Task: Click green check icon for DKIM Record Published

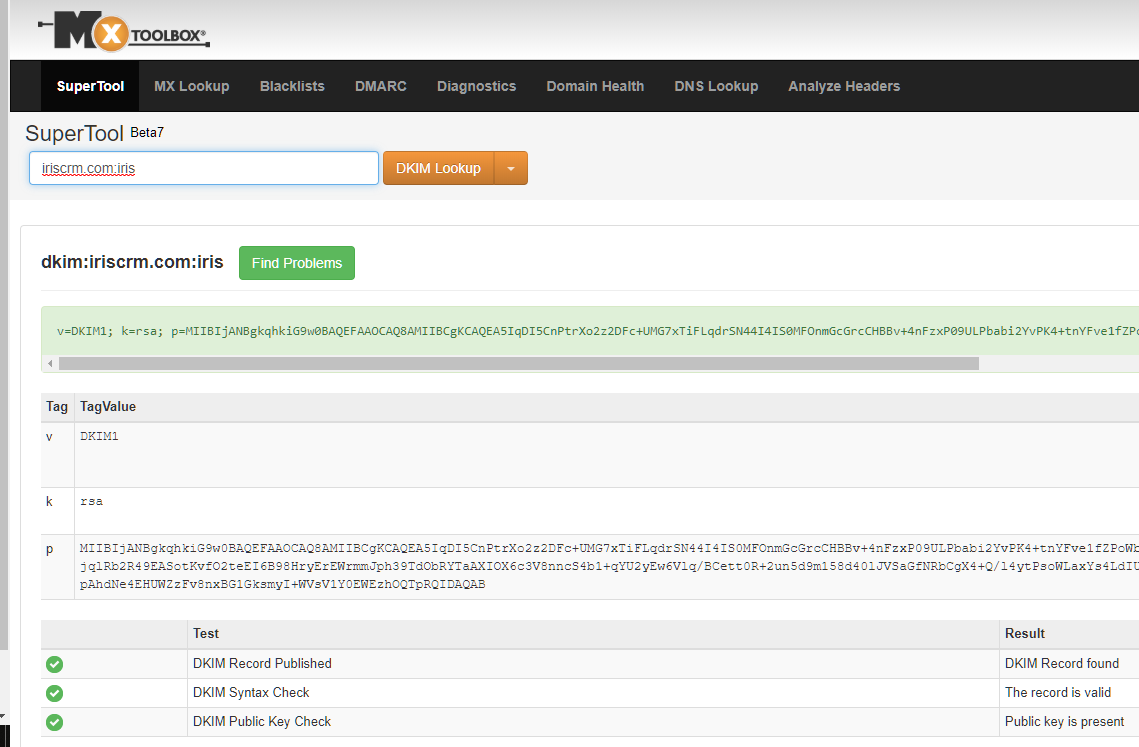Action: pos(55,664)
